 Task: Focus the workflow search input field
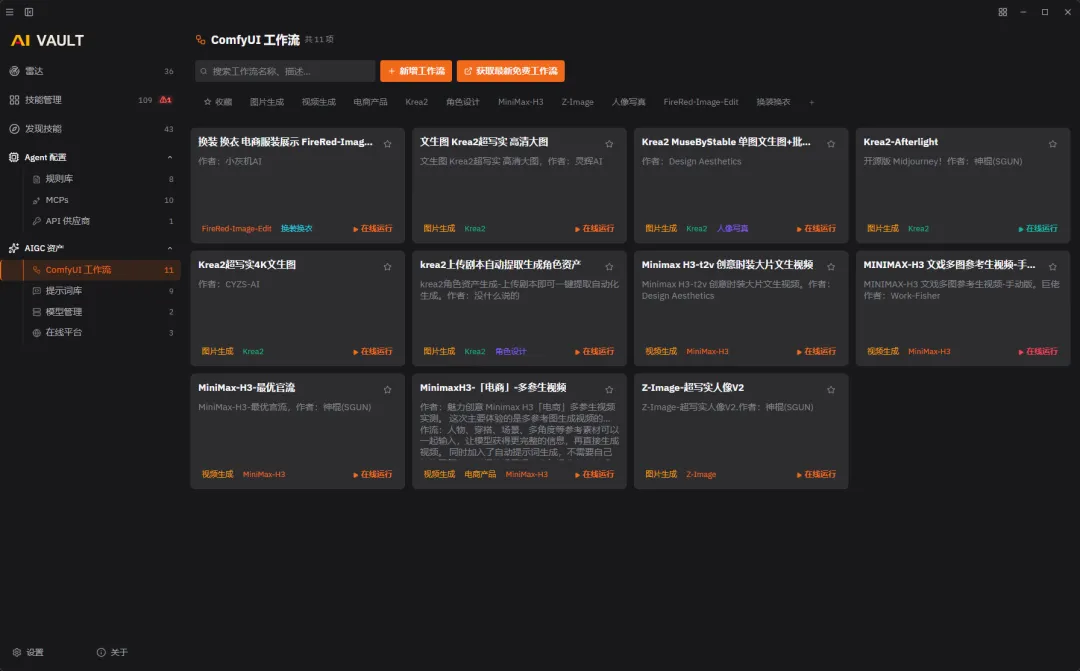coord(285,71)
